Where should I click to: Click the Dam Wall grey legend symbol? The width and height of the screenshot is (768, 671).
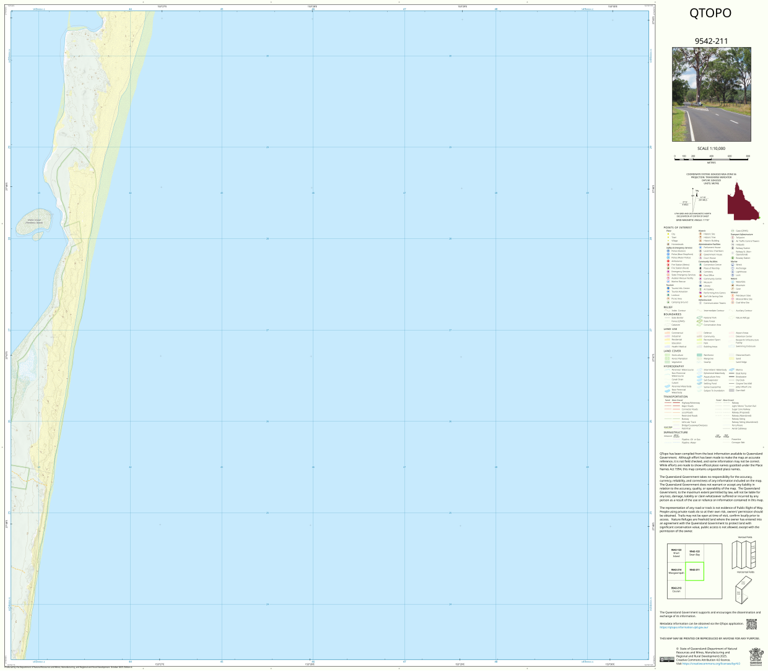click(x=732, y=390)
